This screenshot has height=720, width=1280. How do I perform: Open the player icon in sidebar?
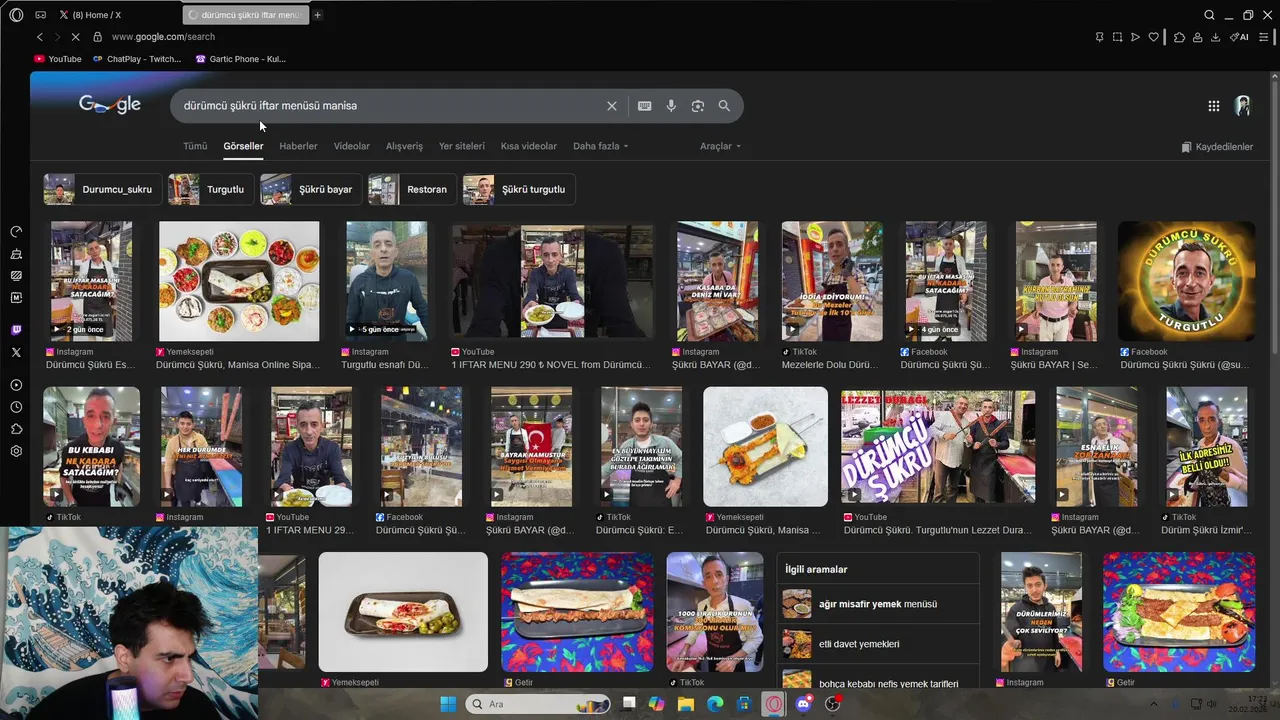pyautogui.click(x=16, y=385)
